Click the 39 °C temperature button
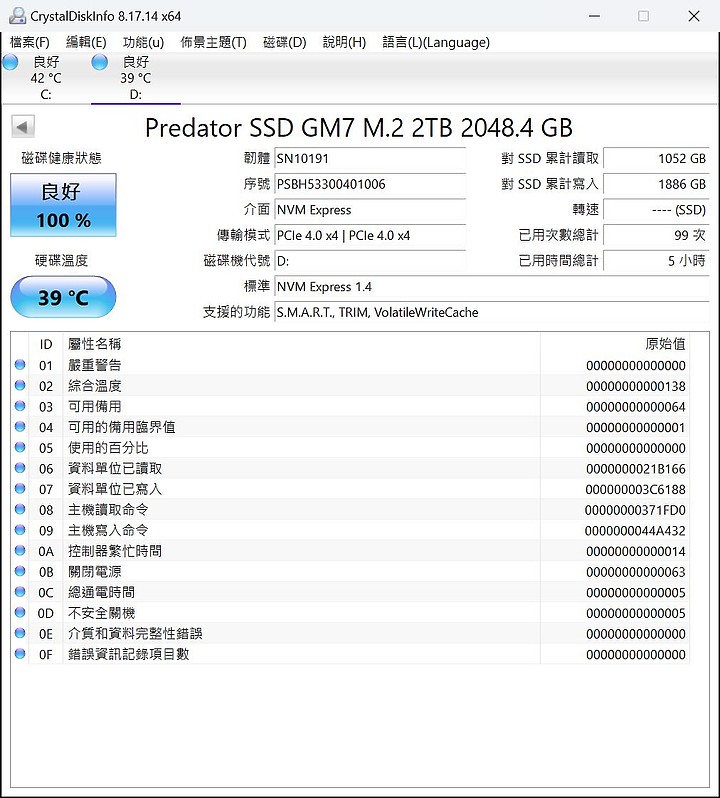 [x=63, y=297]
